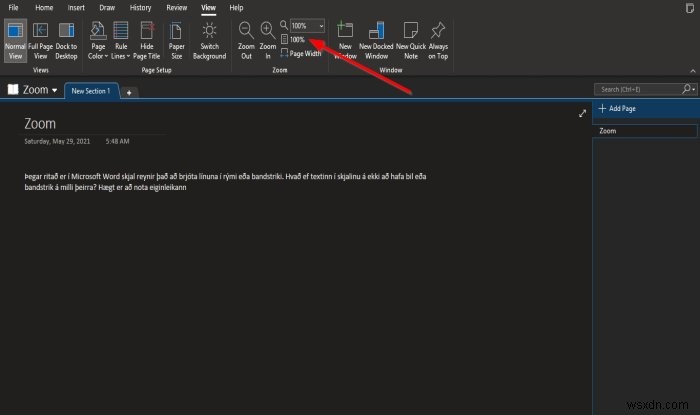Create a New Quick Note

pyautogui.click(x=411, y=41)
